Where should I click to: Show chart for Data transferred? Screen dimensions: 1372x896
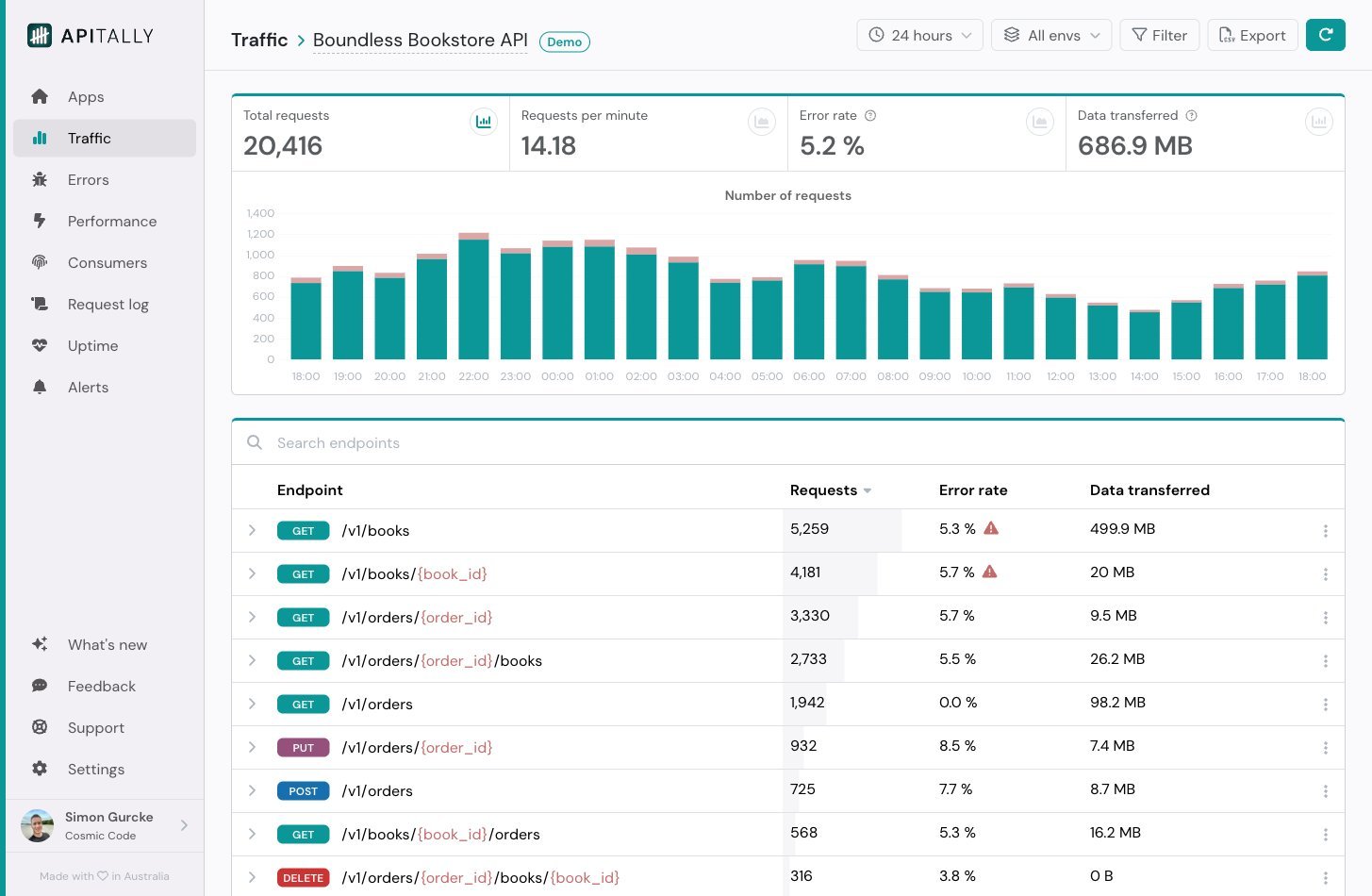1318,122
